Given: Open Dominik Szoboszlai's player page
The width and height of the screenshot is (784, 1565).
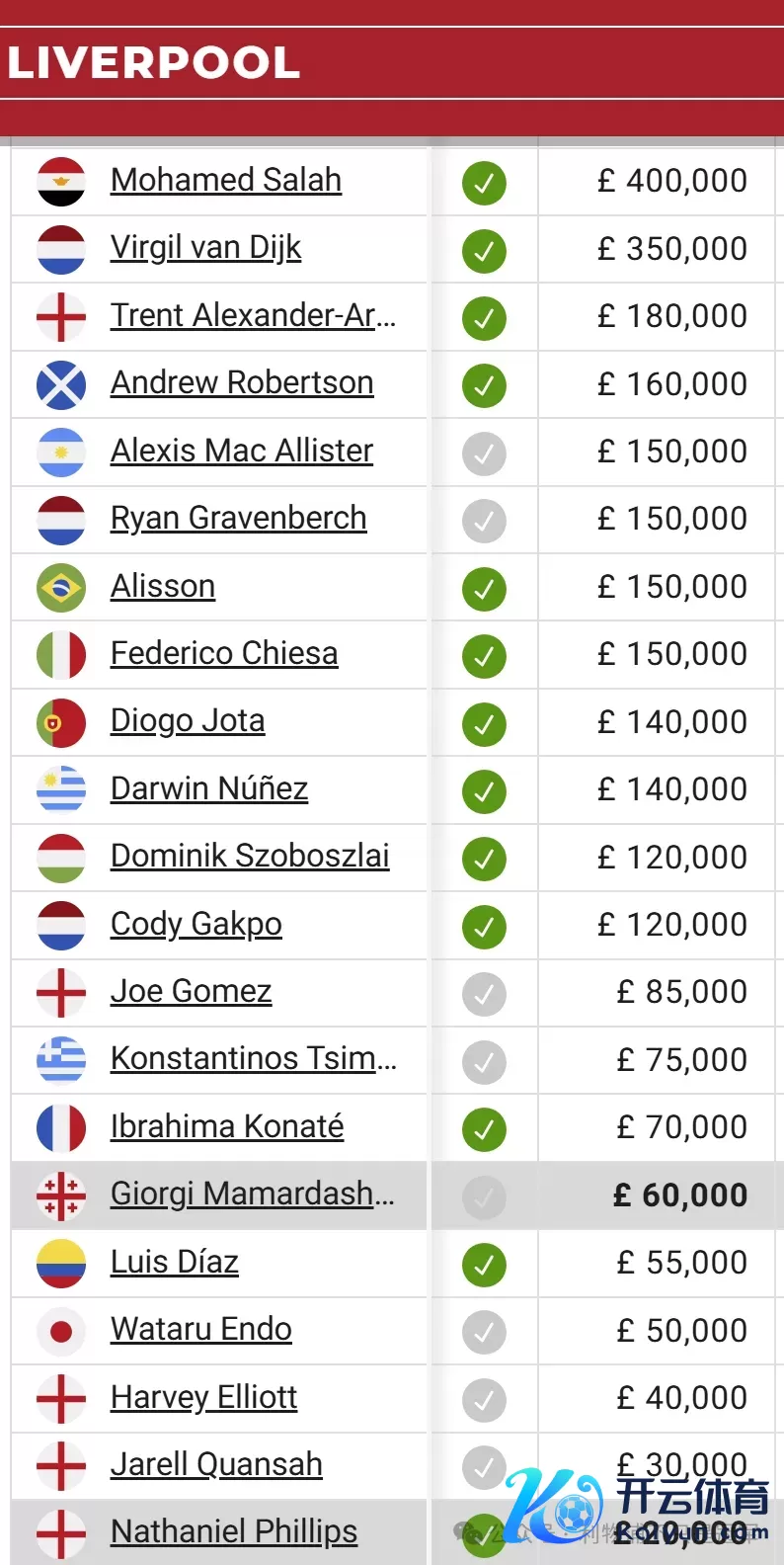Looking at the screenshot, I should point(250,856).
